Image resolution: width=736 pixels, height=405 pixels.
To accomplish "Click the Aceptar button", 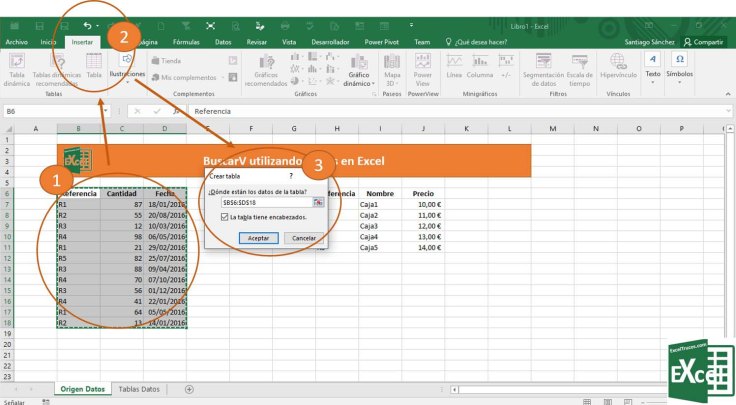I will click(x=258, y=238).
